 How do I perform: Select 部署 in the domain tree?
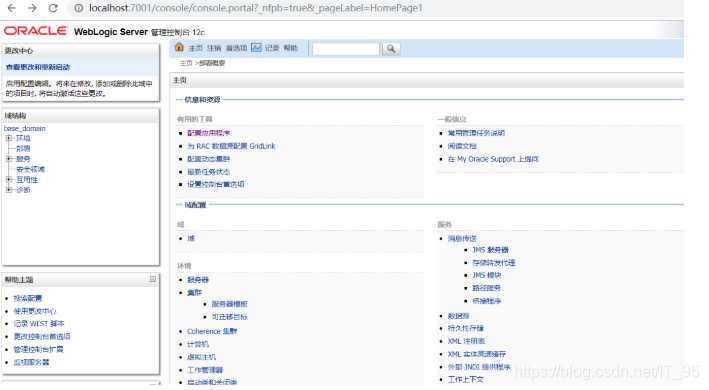pyautogui.click(x=23, y=149)
